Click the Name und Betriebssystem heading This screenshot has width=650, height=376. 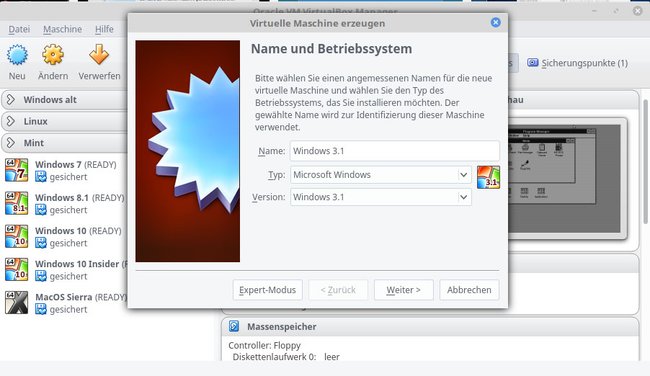[331, 49]
